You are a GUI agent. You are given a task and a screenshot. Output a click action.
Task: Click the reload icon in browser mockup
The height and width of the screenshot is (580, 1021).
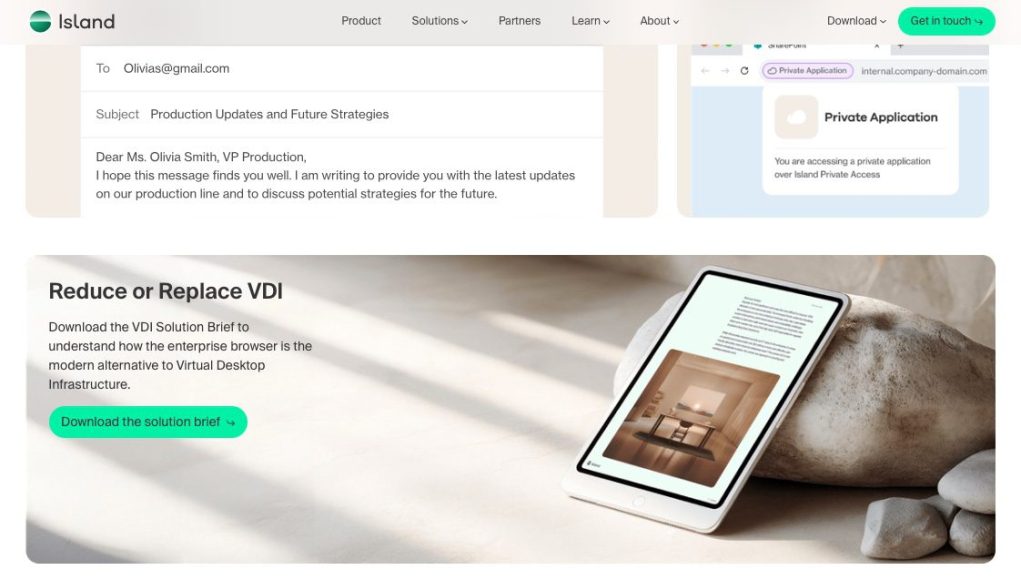point(744,71)
